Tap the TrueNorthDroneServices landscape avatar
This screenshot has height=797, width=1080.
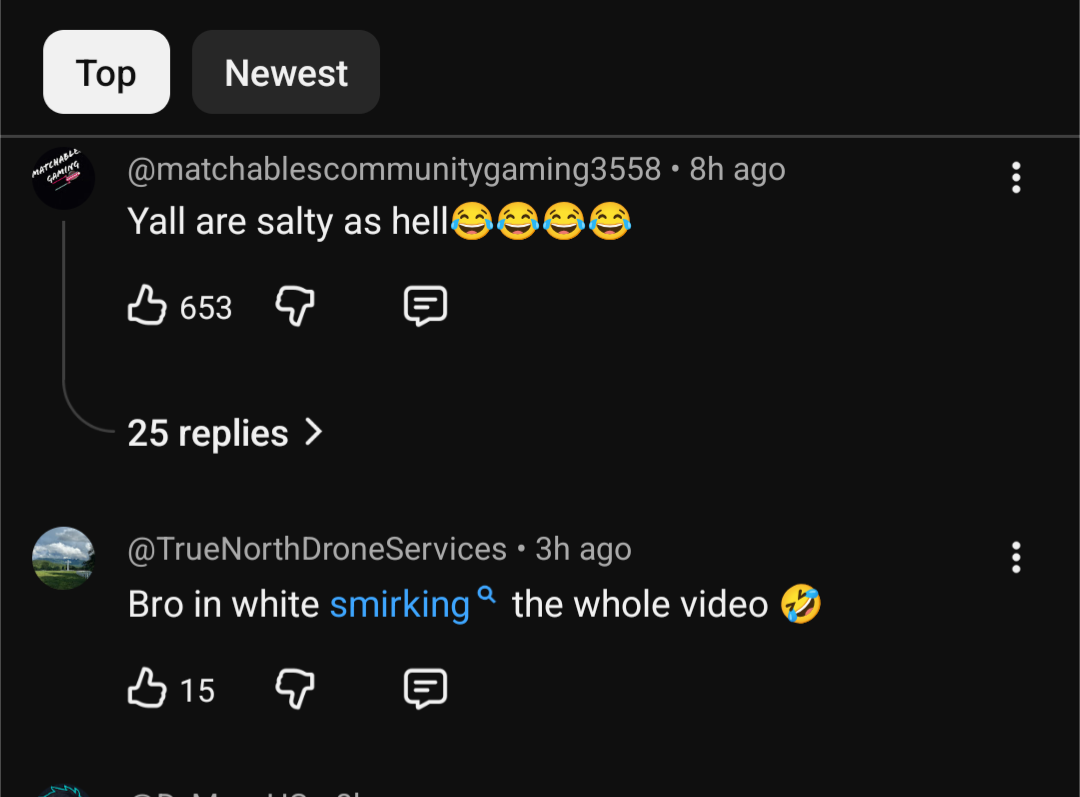tap(63, 558)
